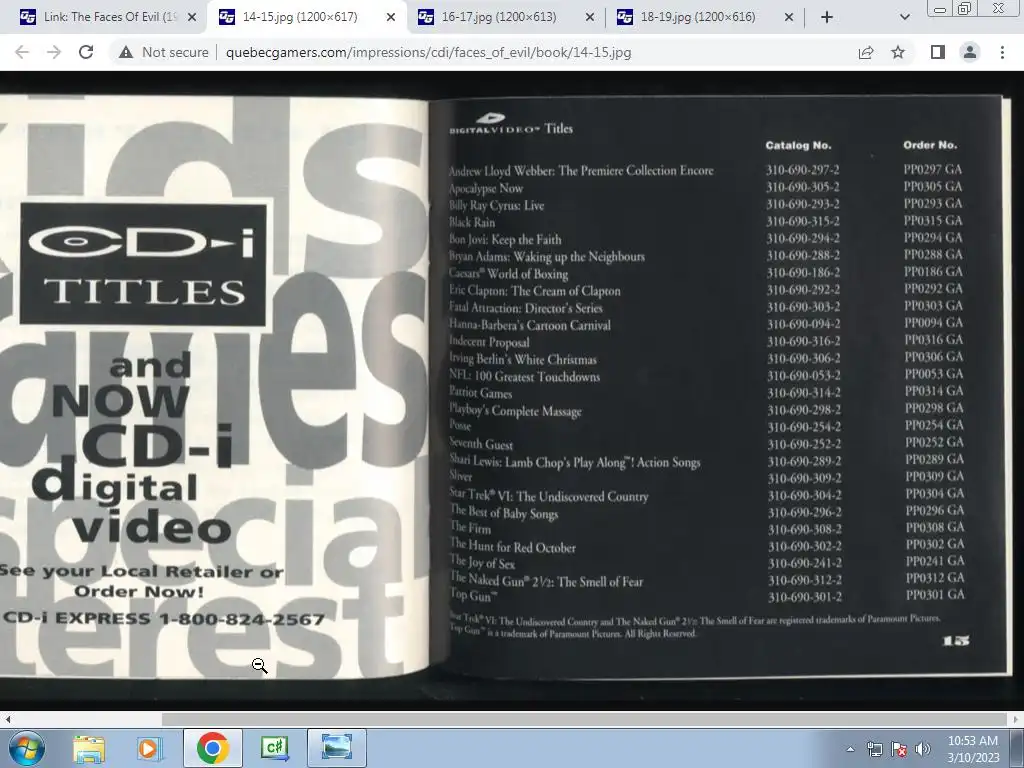Show hidden system tray icons
This screenshot has width=1024, height=768.
(x=850, y=750)
